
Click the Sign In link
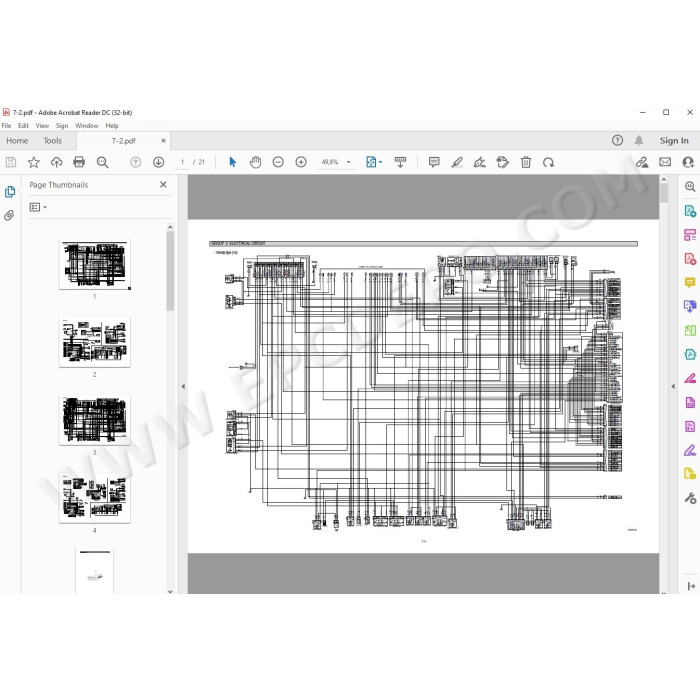point(674,141)
